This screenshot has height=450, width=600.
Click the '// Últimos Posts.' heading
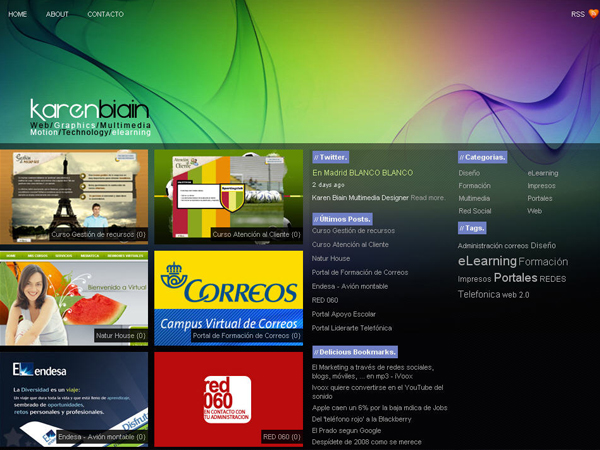[342, 219]
